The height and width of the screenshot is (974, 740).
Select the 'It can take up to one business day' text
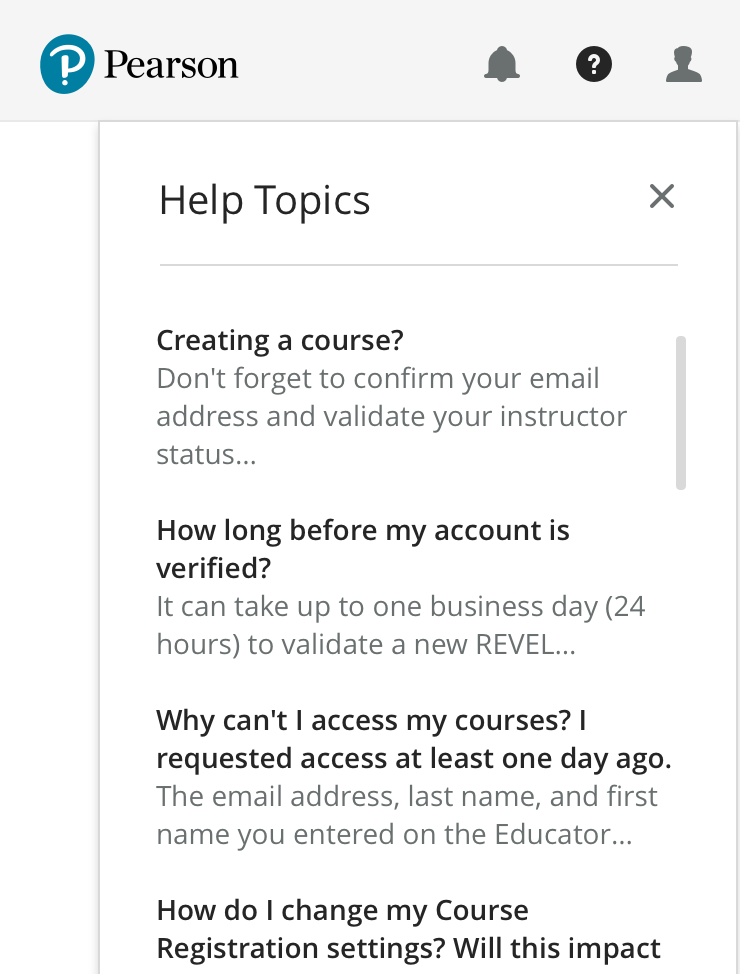tap(400, 607)
